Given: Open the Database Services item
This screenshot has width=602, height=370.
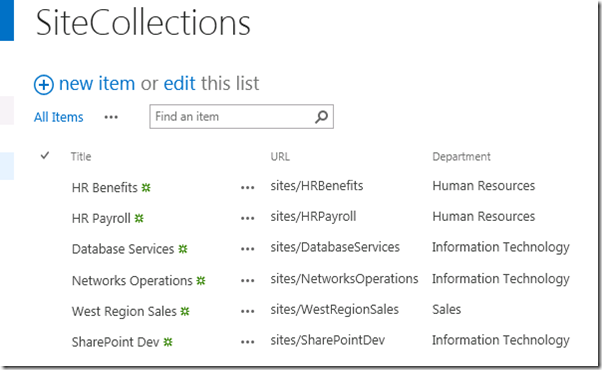Looking at the screenshot, I should (x=123, y=249).
